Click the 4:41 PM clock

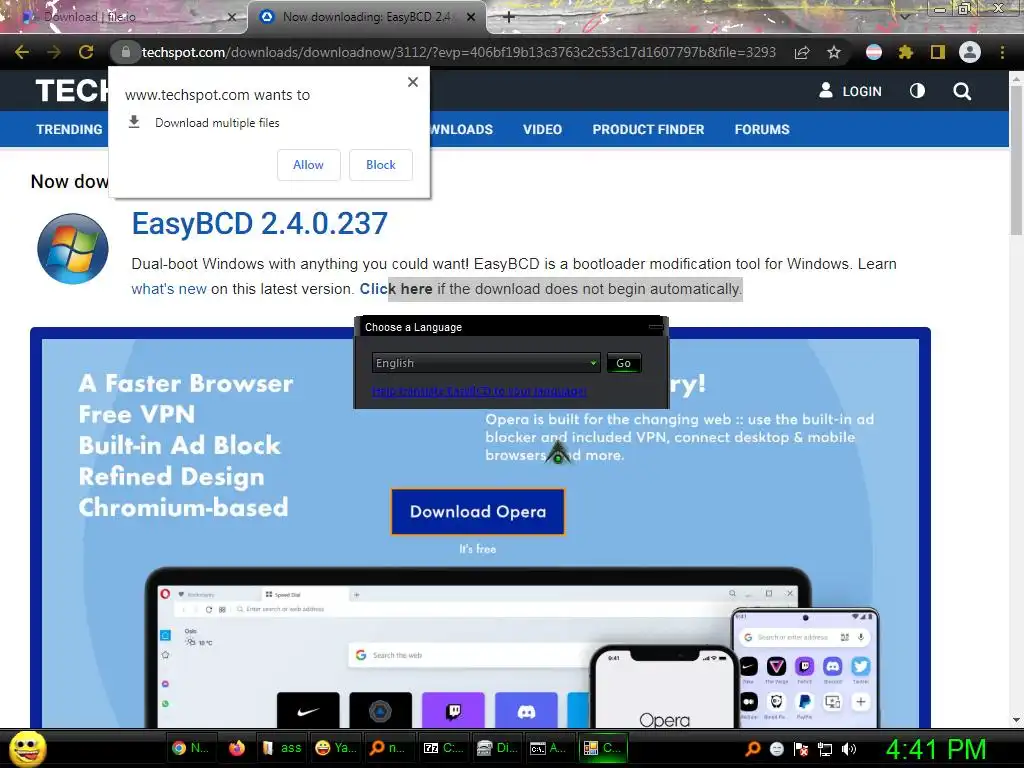coord(936,749)
